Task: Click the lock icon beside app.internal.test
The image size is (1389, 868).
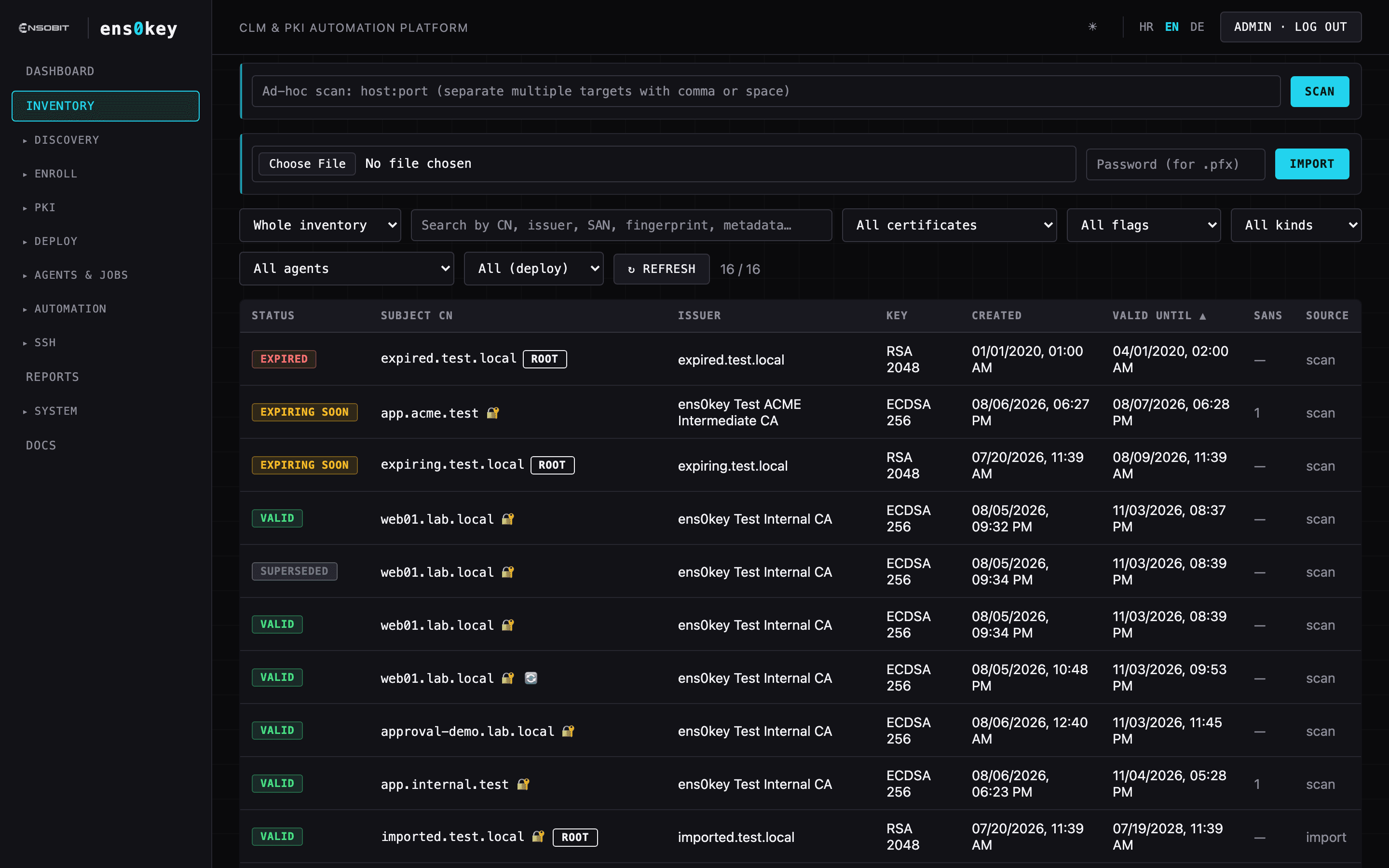Action: 523,784
